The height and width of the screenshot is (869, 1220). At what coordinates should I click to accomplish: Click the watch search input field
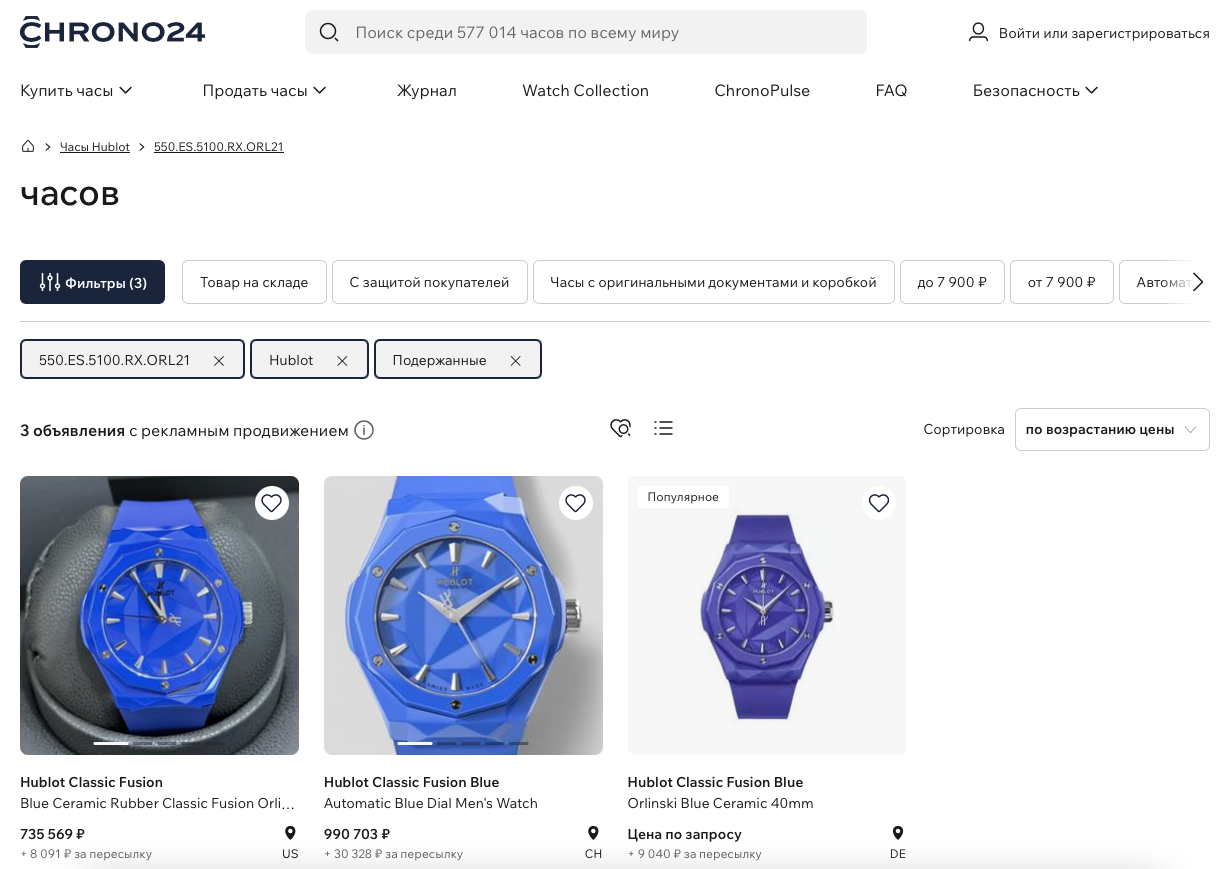tap(600, 33)
